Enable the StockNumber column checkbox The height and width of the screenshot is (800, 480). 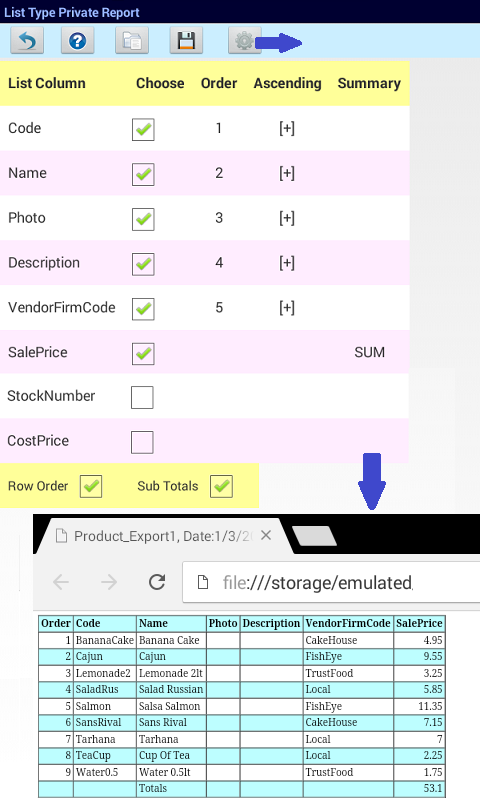click(142, 397)
